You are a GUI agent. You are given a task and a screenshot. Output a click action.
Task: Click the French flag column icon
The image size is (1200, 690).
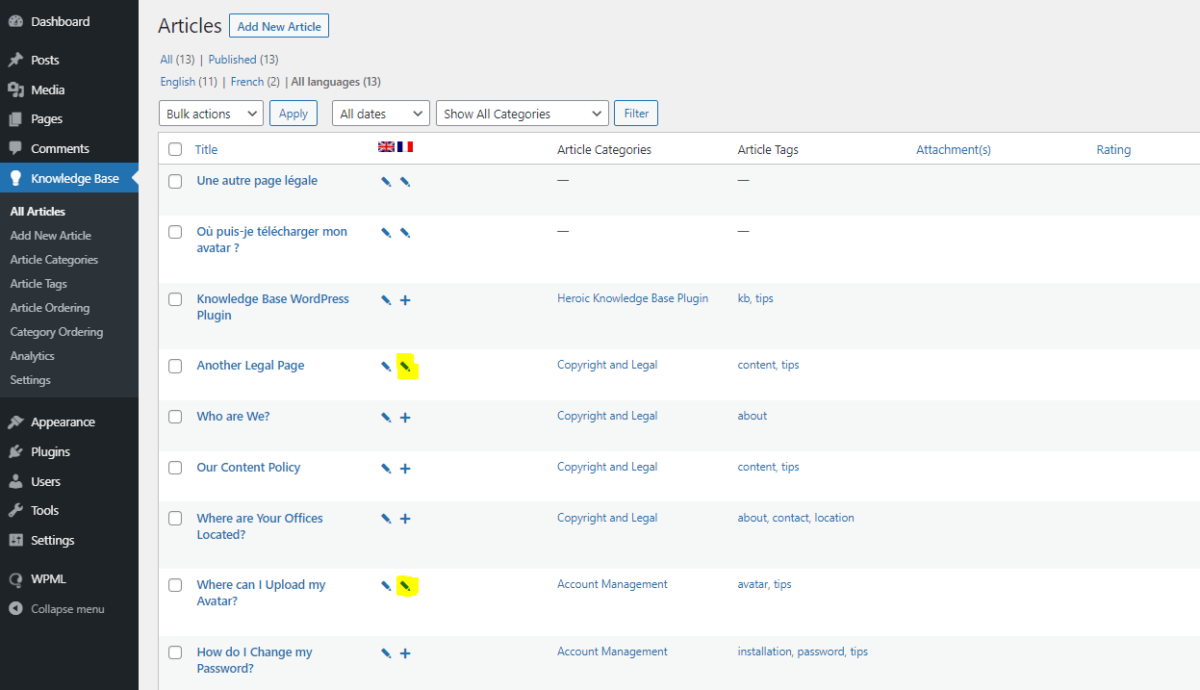click(x=405, y=147)
